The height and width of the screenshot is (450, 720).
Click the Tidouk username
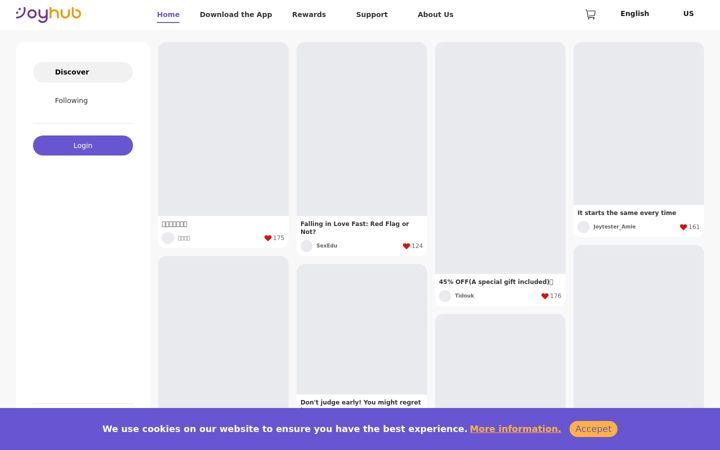click(464, 296)
